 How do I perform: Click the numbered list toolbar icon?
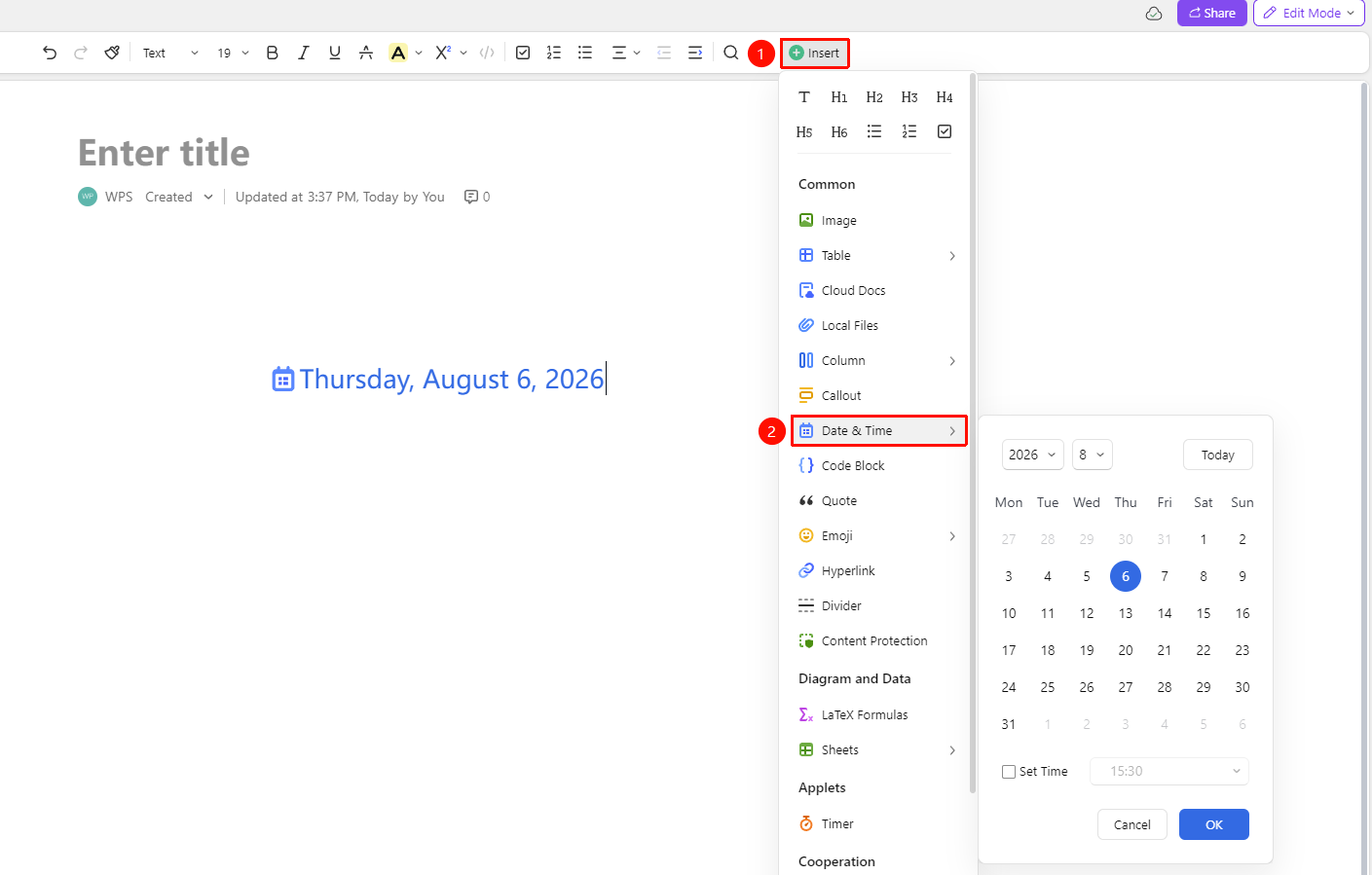click(554, 53)
